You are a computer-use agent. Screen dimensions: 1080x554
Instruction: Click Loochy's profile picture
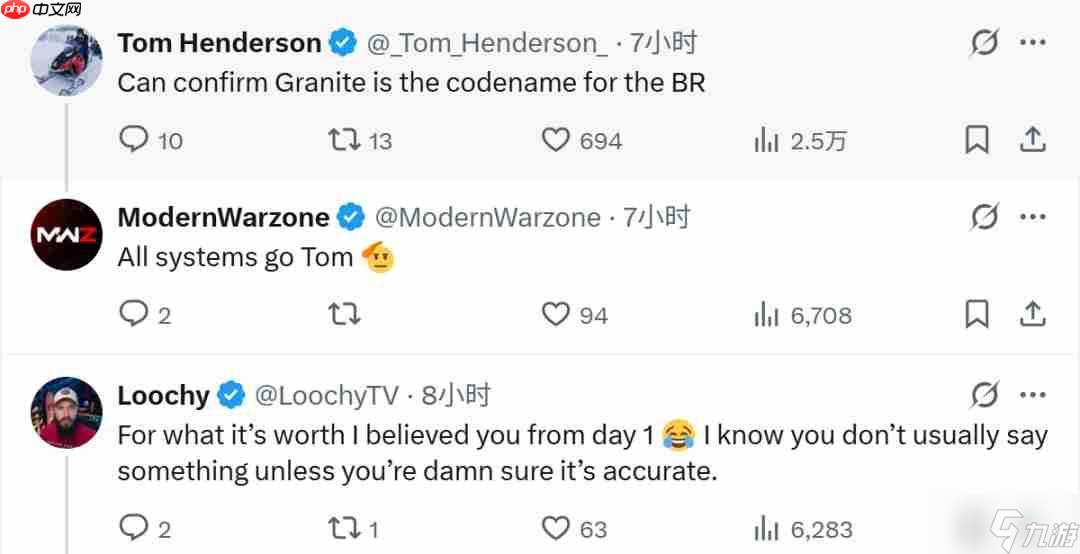tap(66, 412)
